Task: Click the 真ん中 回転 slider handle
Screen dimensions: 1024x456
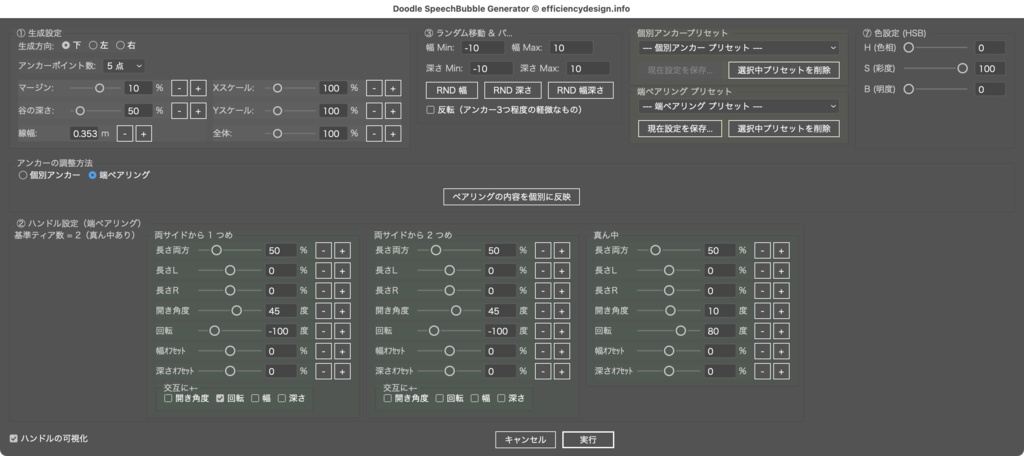Action: 680,331
